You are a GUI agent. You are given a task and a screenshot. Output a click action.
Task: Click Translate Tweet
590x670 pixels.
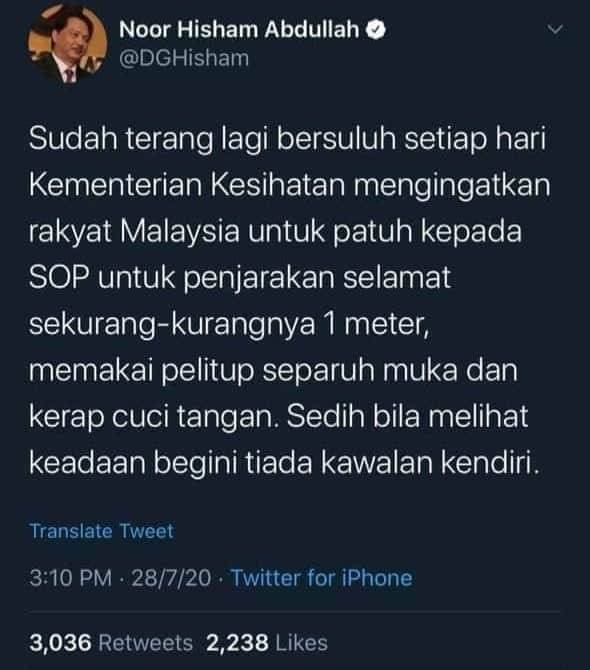pyautogui.click(x=102, y=531)
